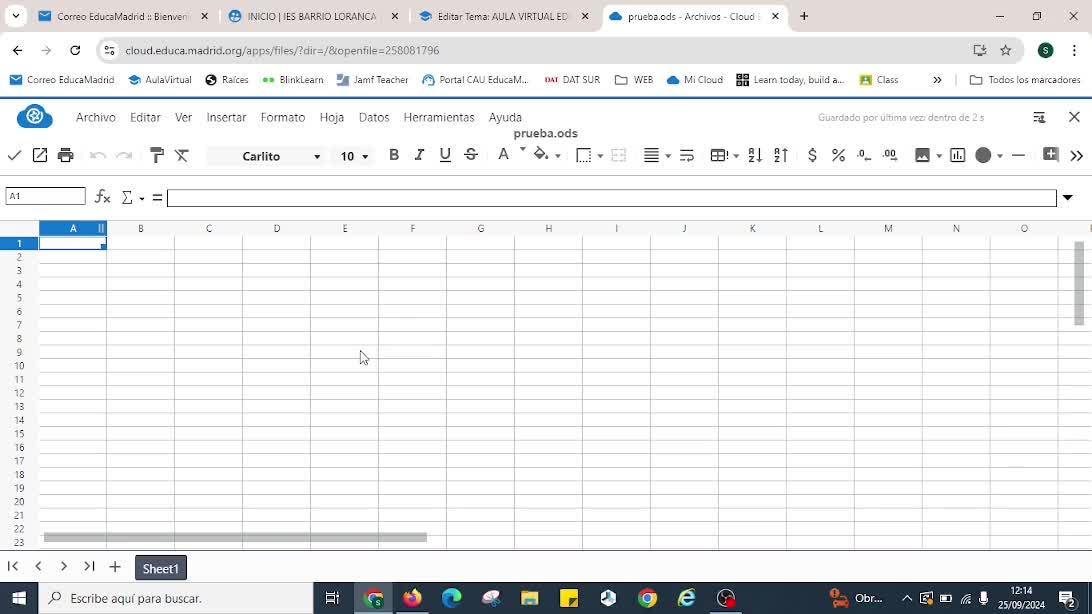This screenshot has width=1092, height=614.
Task: Click the Sum sigma icon
Action: [x=127, y=198]
